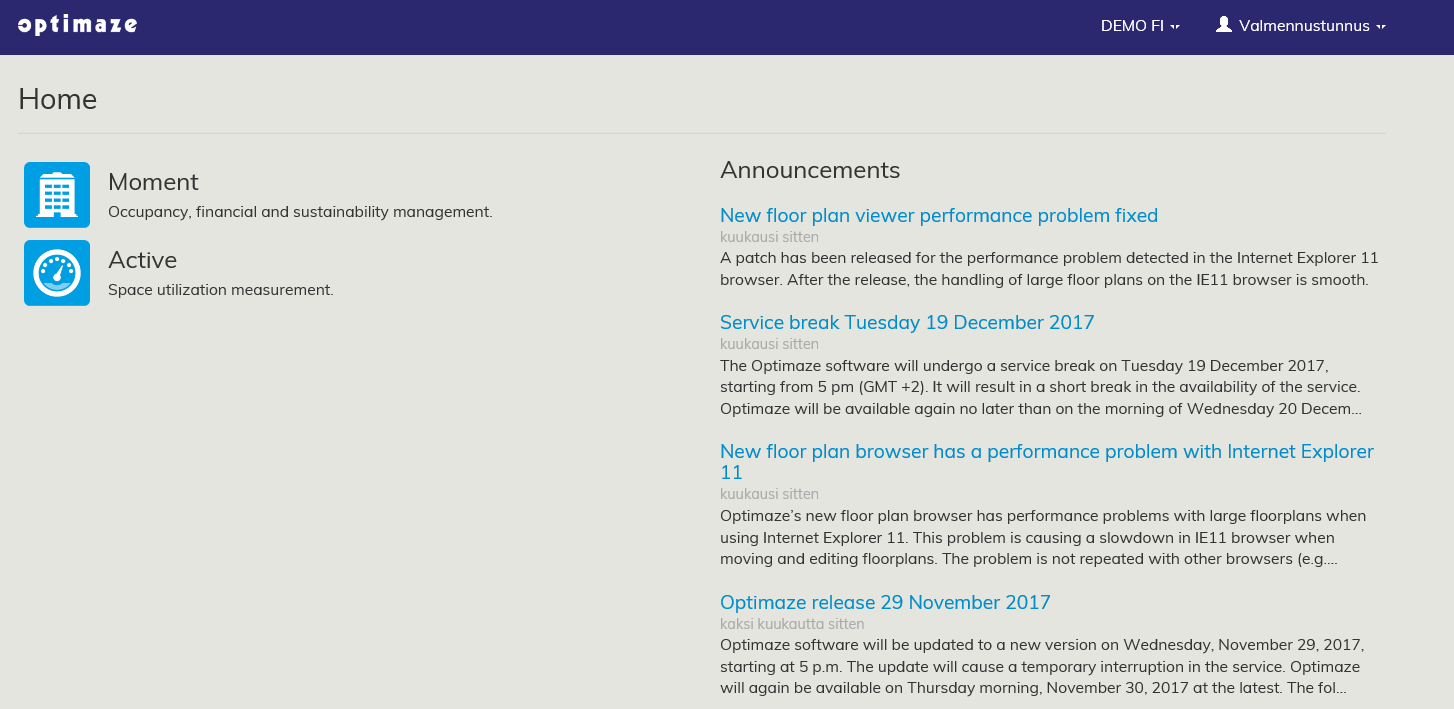Open 'Optimaze release 29 November 2017' announcement
The image size is (1454, 709).
coord(884,602)
